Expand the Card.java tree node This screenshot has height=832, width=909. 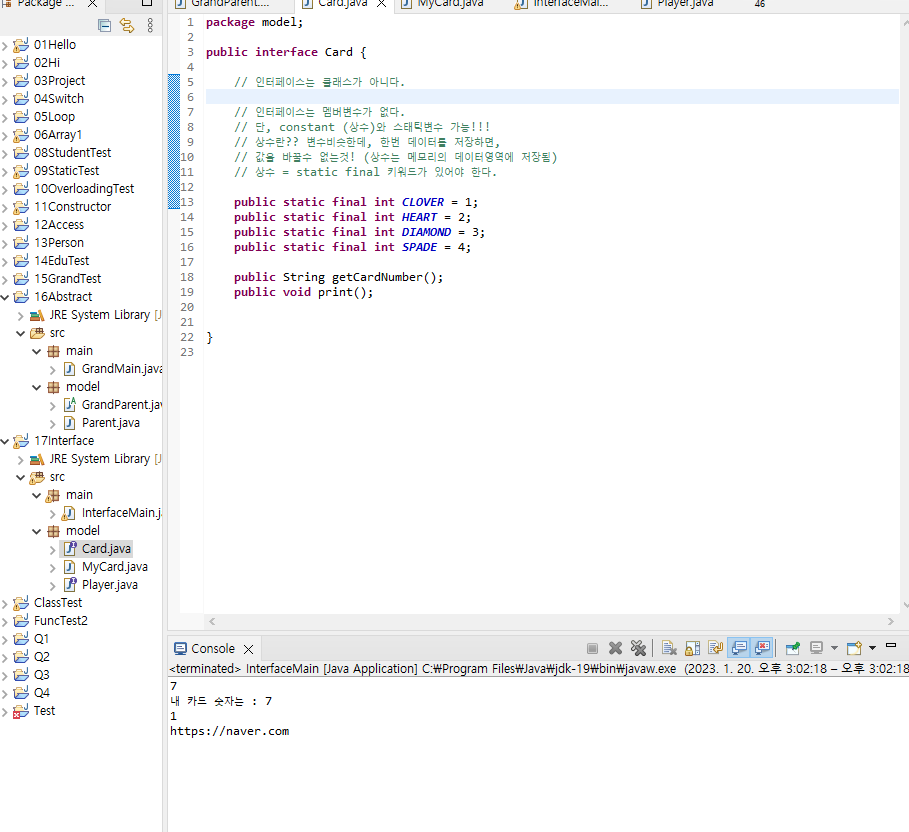[x=53, y=550]
